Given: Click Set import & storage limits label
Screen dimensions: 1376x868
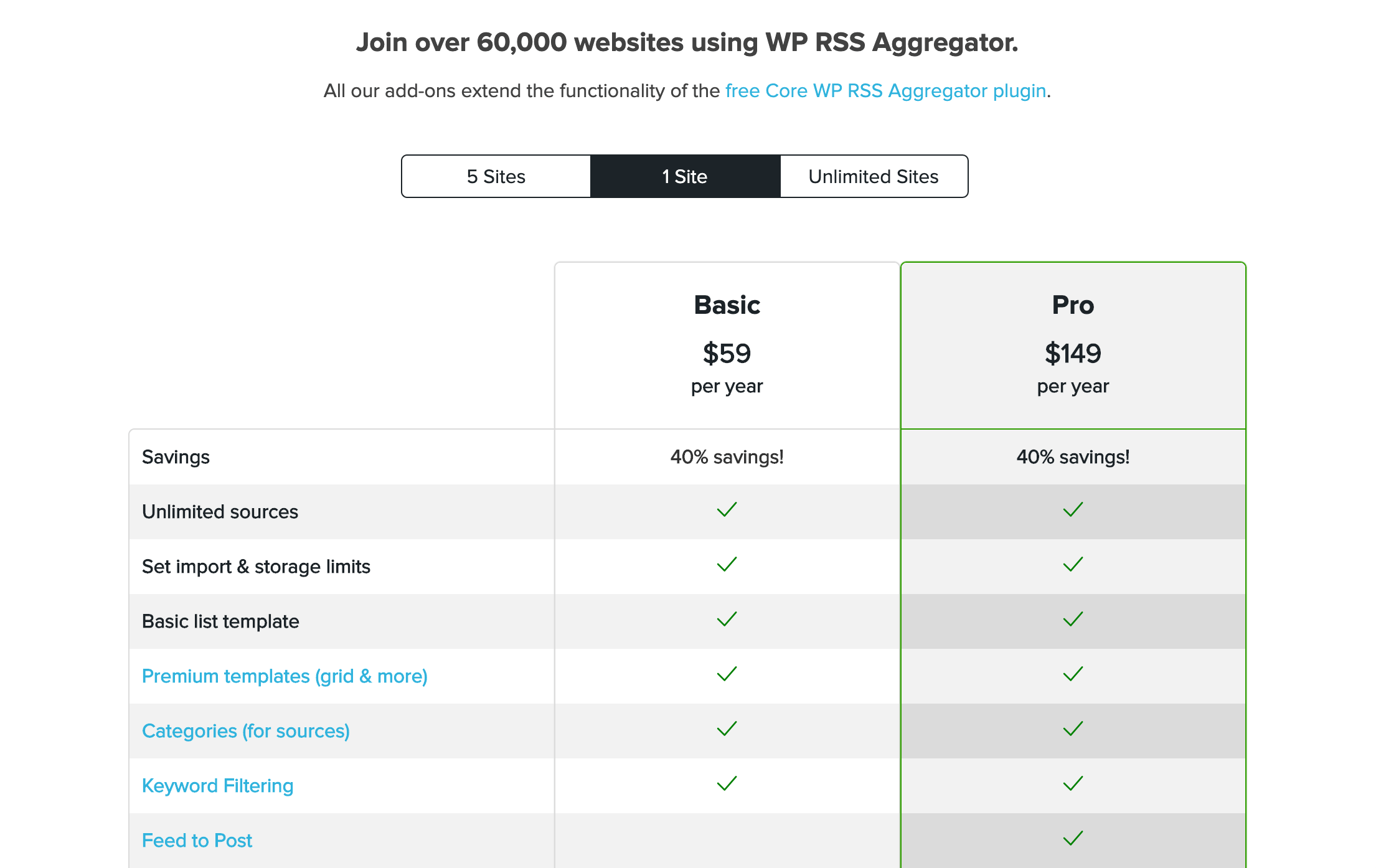Looking at the screenshot, I should point(256,567).
